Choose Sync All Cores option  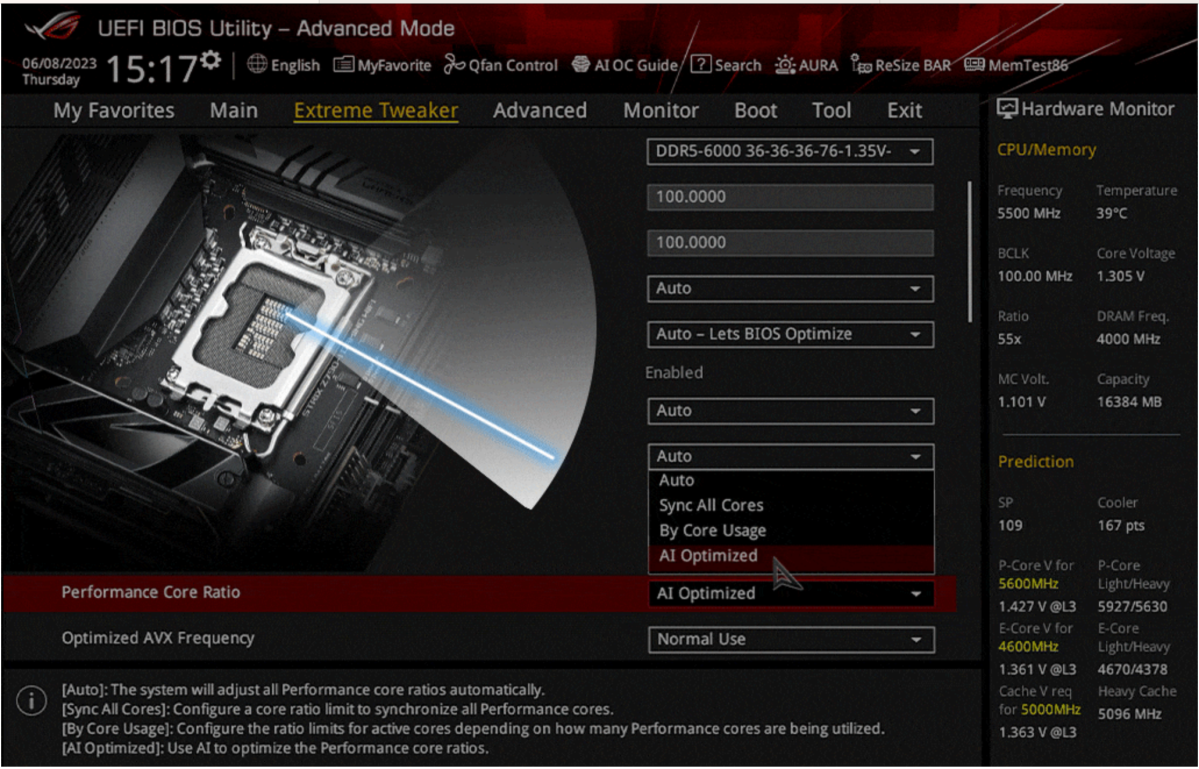pyautogui.click(x=791, y=505)
